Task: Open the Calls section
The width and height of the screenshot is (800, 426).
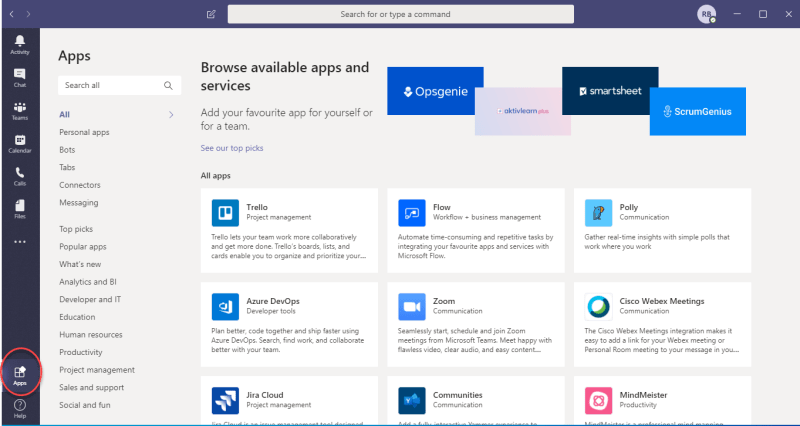Action: point(20,175)
